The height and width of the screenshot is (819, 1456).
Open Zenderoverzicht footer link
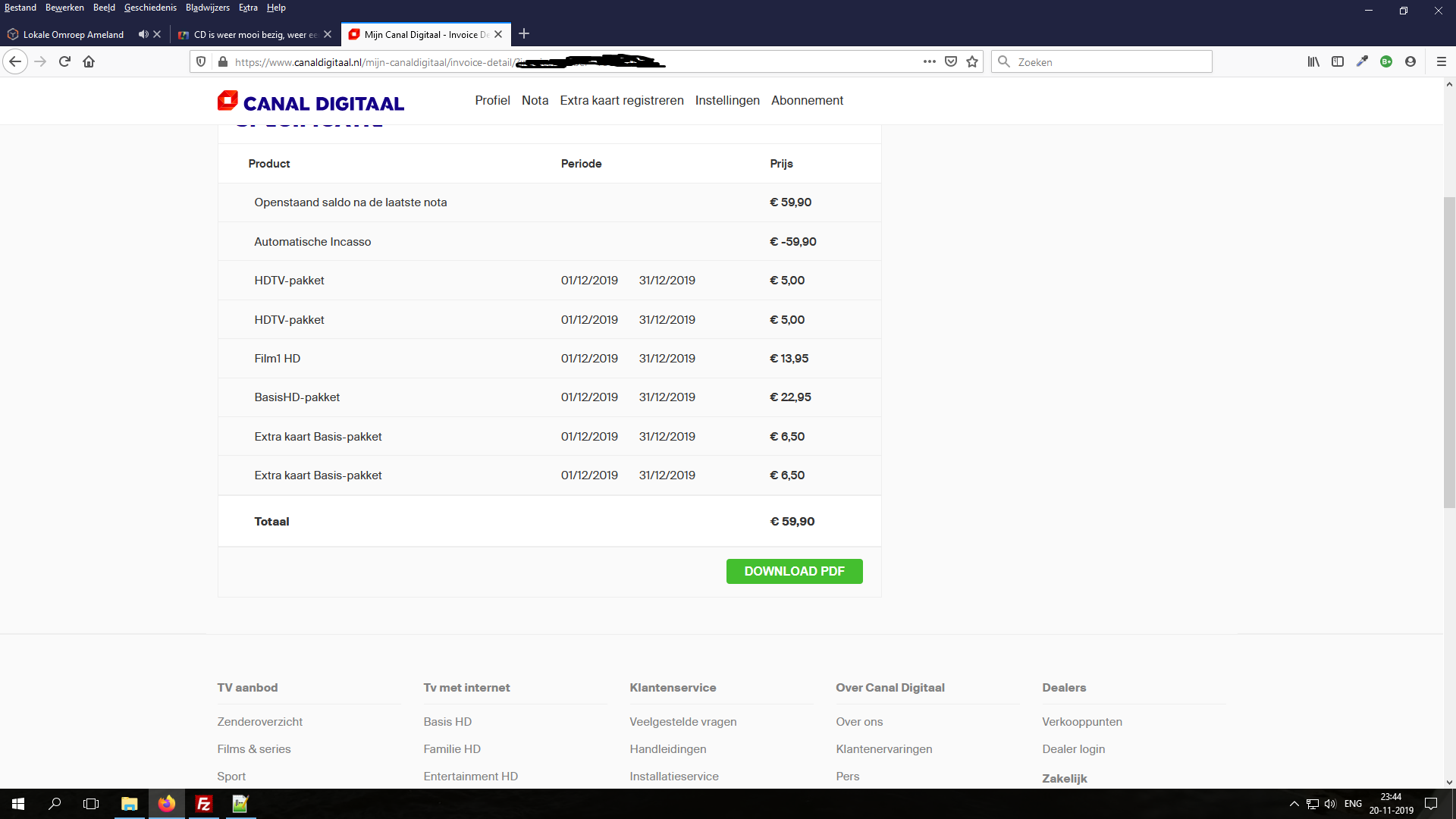click(259, 721)
